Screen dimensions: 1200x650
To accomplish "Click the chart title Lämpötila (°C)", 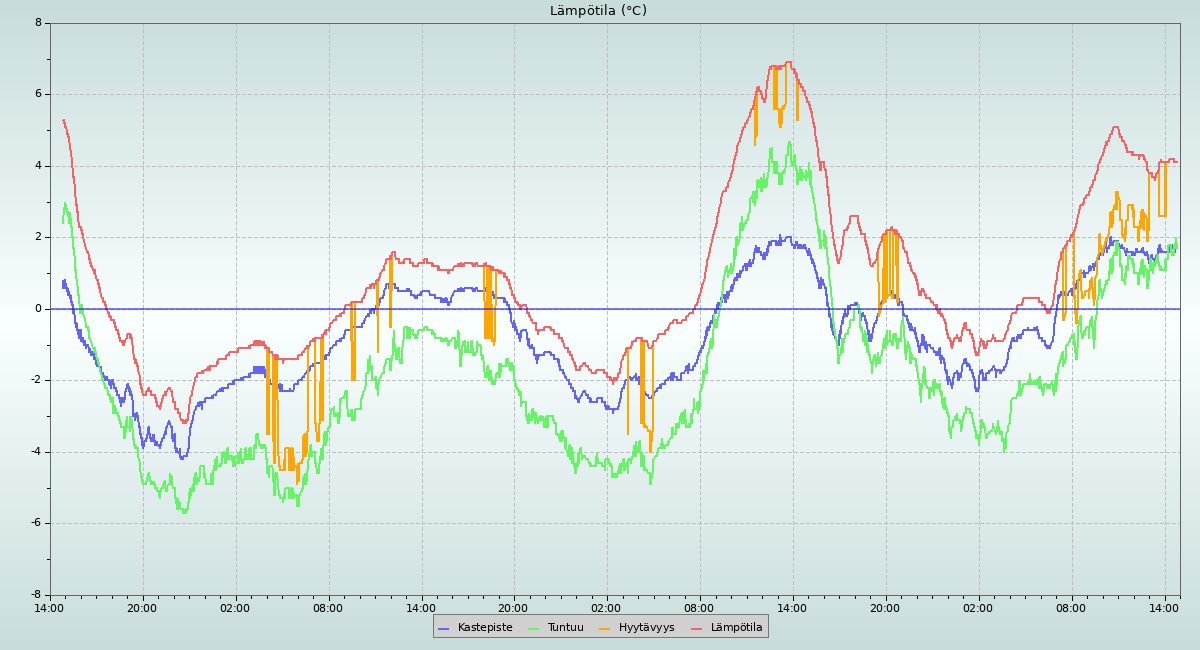I will tap(598, 11).
